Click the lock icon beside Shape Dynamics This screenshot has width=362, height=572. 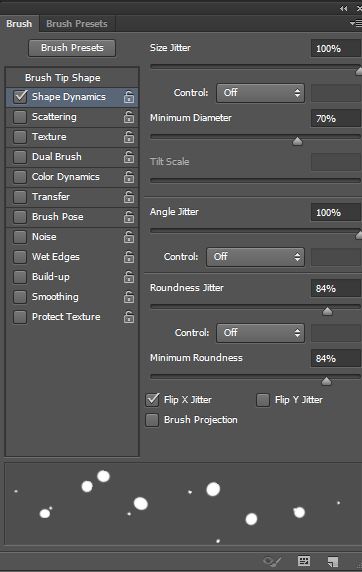coord(129,97)
